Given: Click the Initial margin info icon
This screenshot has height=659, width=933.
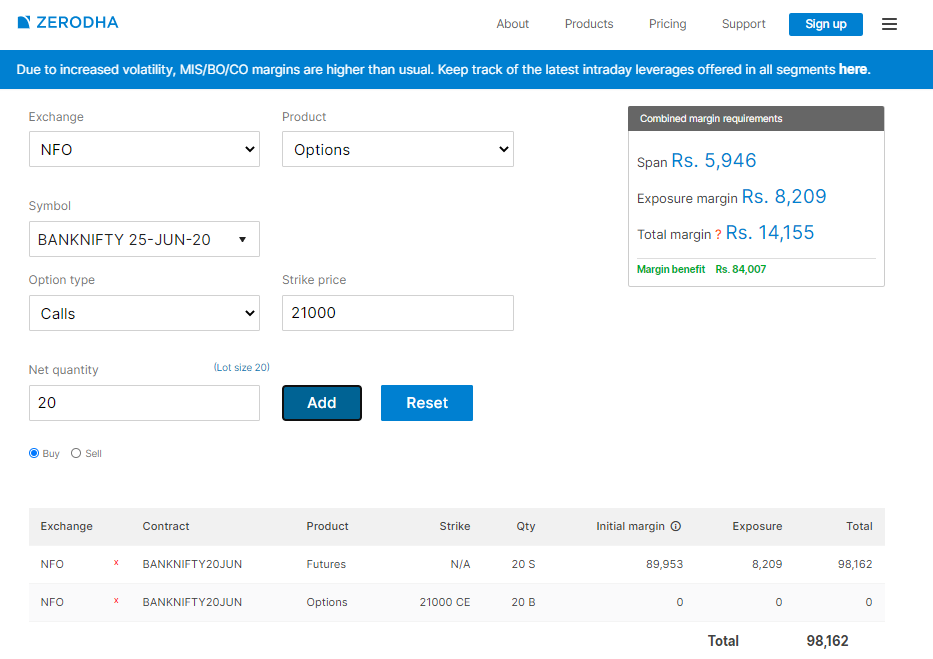Looking at the screenshot, I should pos(675,526).
